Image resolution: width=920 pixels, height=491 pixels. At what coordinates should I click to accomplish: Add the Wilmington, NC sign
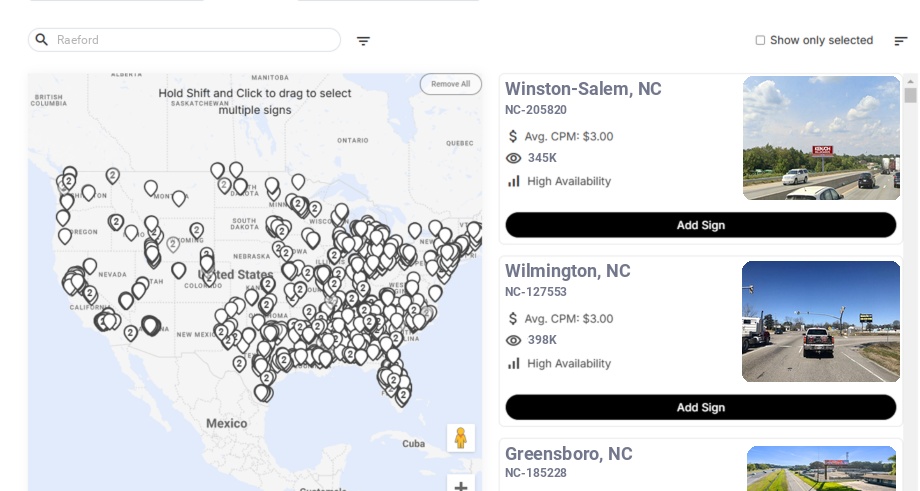click(x=700, y=407)
